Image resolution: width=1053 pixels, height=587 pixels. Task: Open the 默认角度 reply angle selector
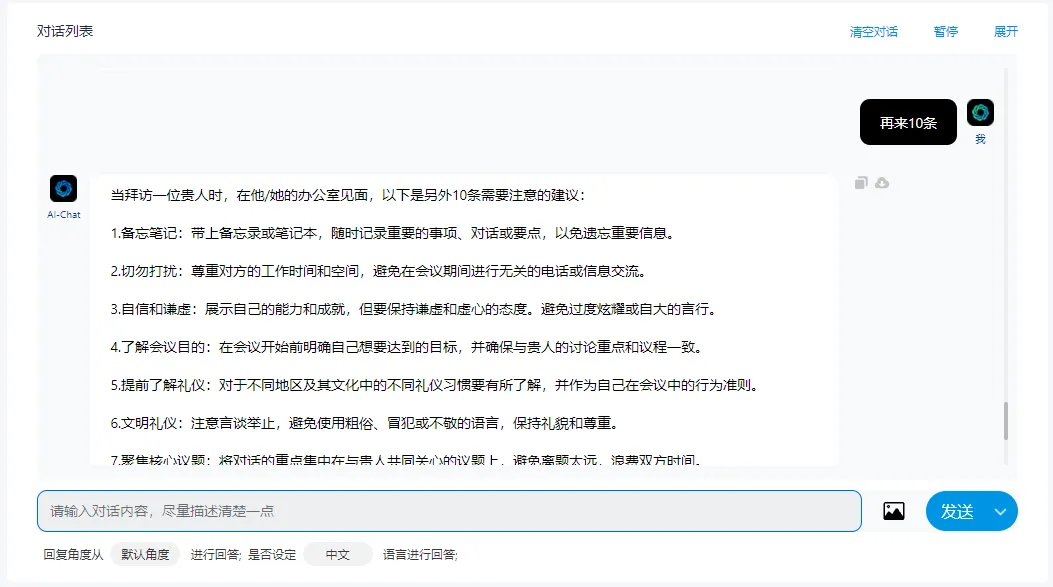145,554
